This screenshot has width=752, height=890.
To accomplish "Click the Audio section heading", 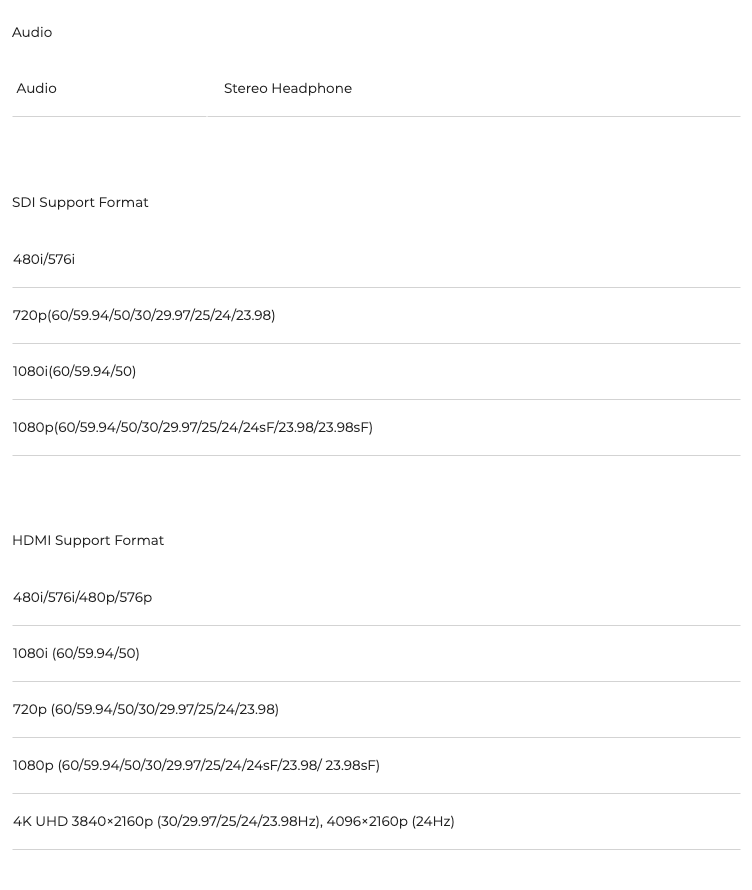I will pos(32,32).
